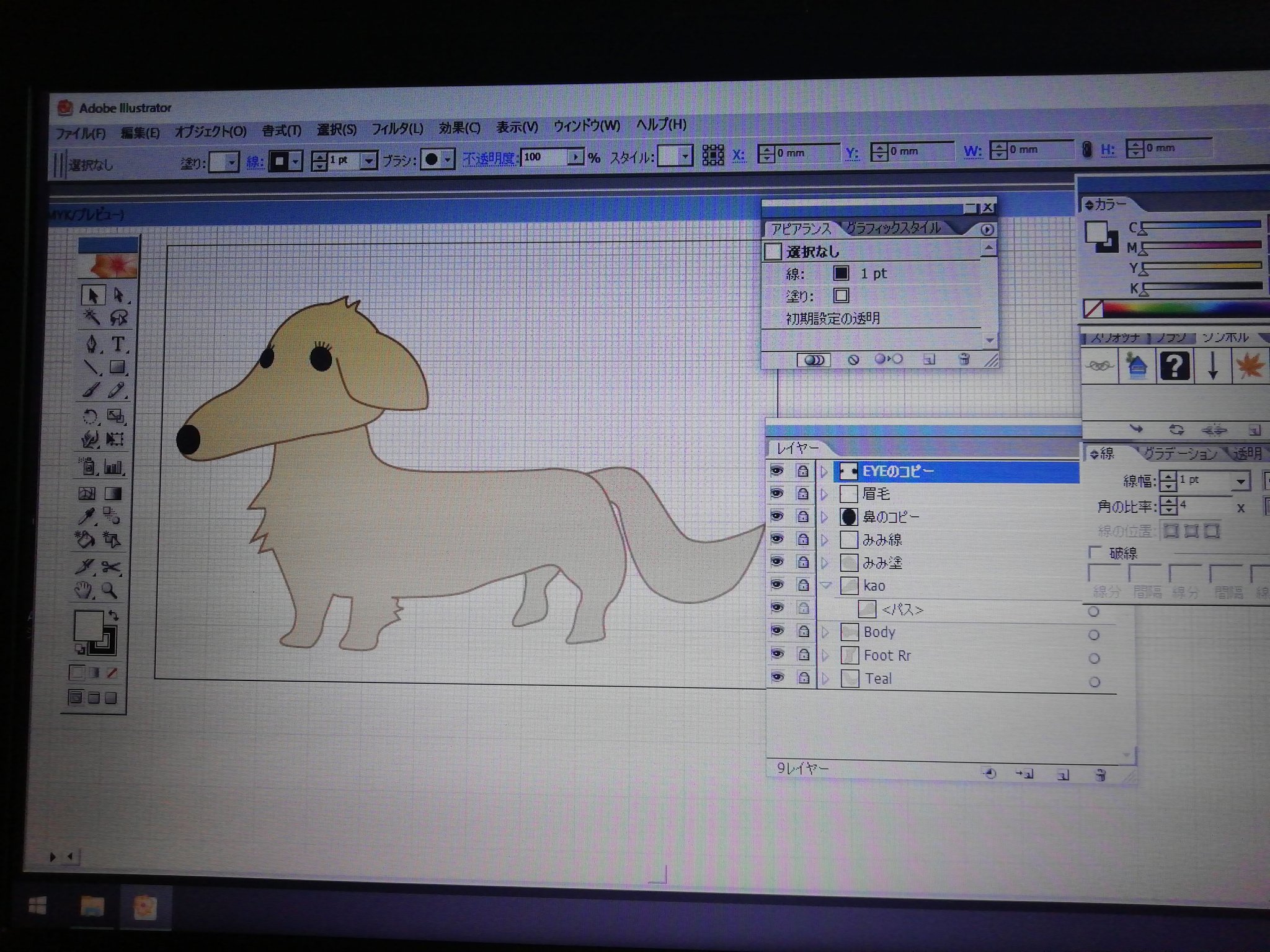
Task: Open the オブジェクト(O) menu
Action: point(210,131)
